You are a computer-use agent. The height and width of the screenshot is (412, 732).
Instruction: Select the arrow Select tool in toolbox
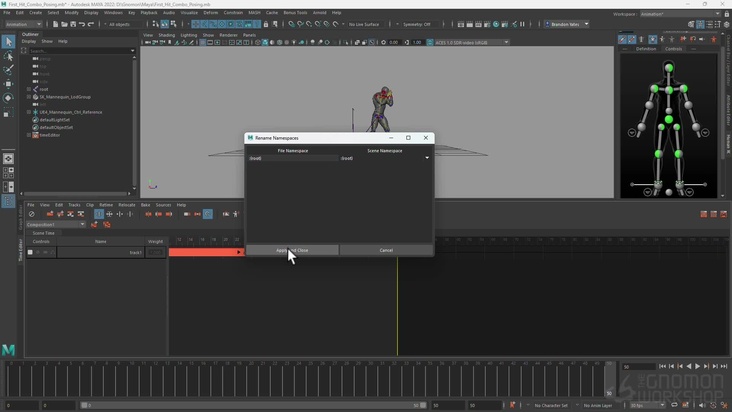point(8,42)
